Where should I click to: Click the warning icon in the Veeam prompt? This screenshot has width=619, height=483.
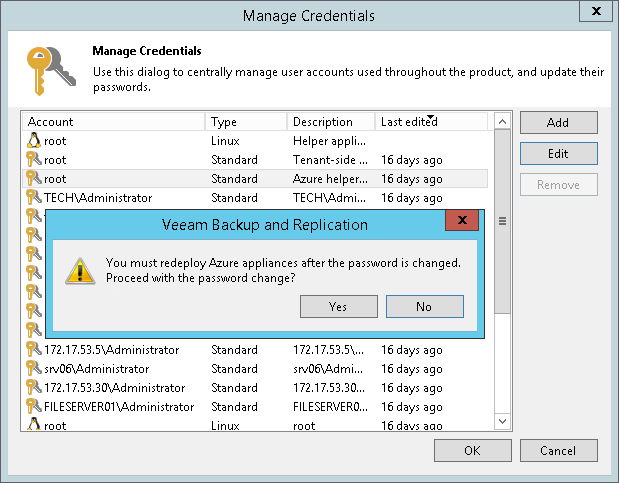78,270
